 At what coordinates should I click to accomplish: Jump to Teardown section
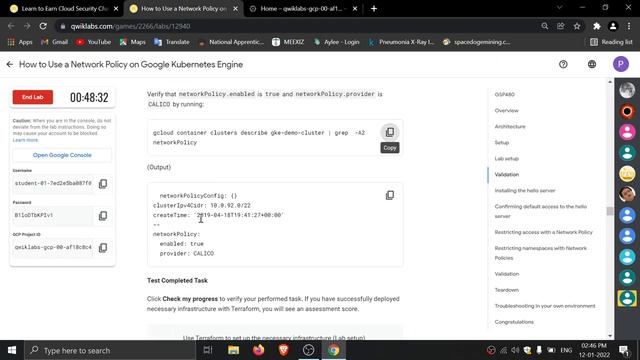point(507,290)
